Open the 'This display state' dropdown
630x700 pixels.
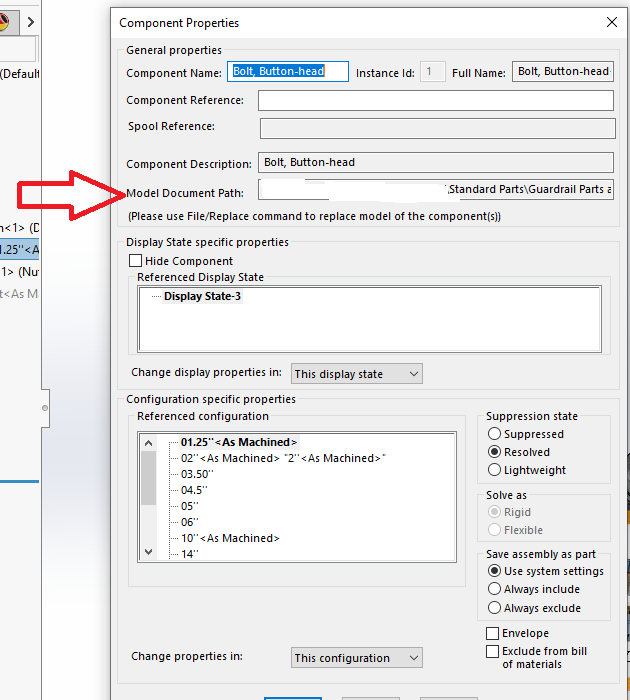[356, 374]
